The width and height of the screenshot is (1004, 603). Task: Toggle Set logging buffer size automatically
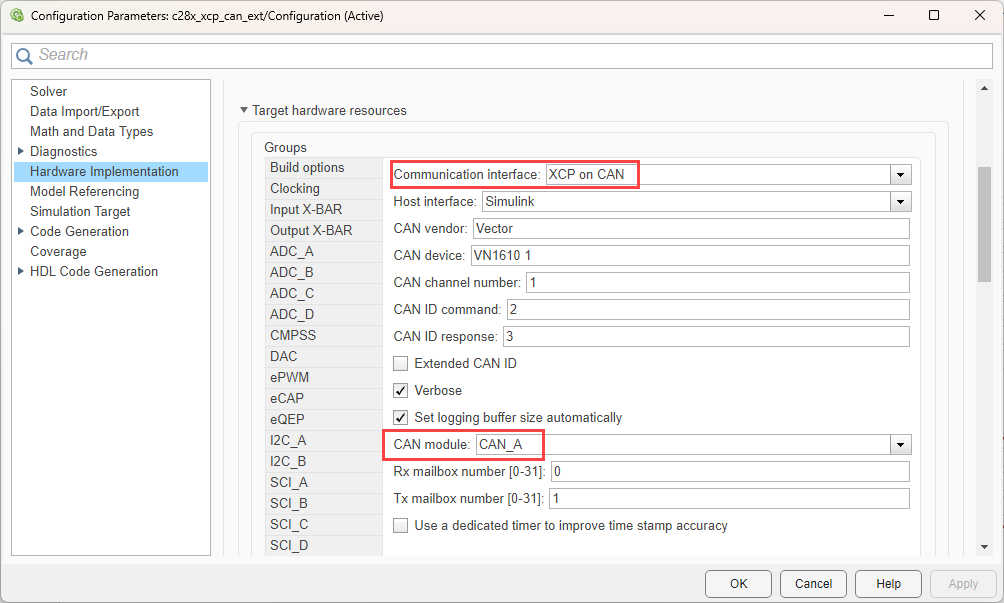pyautogui.click(x=401, y=418)
